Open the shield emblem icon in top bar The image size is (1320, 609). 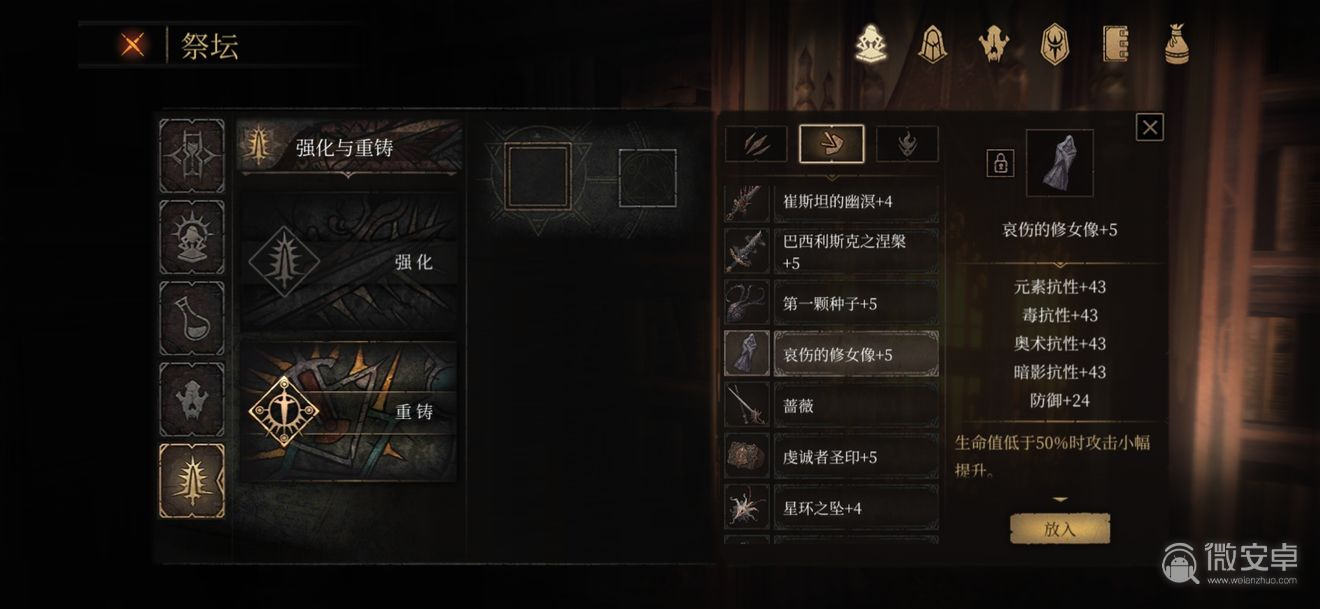(x=1055, y=44)
